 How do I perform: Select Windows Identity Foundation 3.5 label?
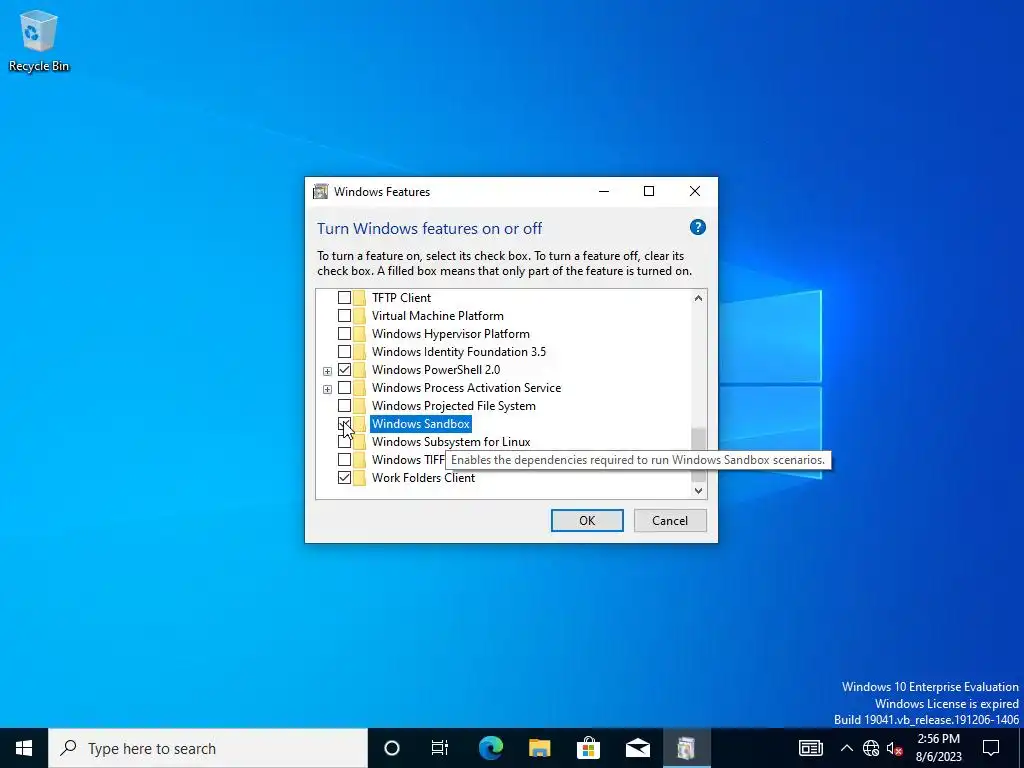point(458,351)
